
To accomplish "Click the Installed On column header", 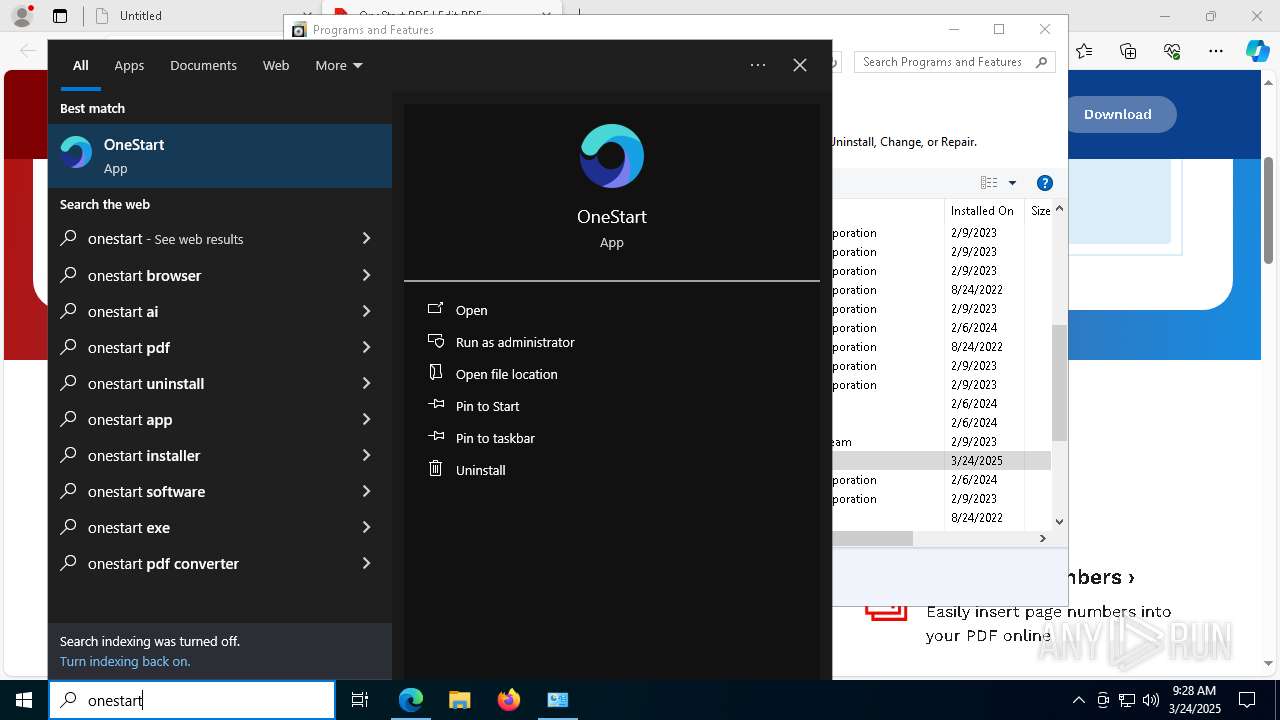I will point(984,211).
